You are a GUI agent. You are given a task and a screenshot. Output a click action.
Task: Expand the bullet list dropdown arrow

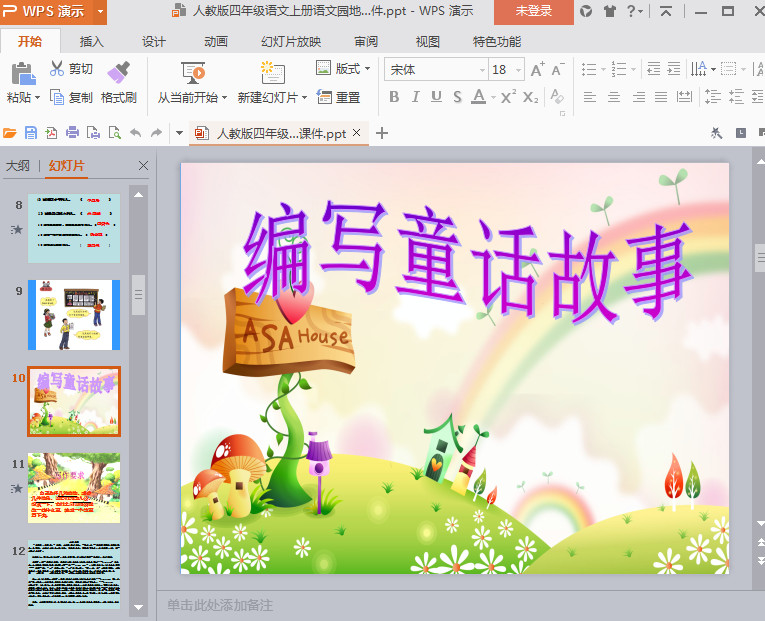[x=604, y=69]
